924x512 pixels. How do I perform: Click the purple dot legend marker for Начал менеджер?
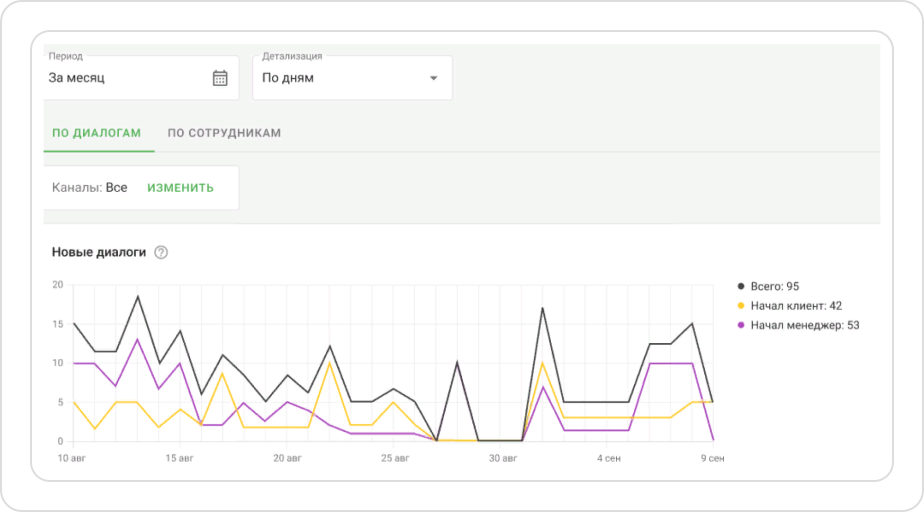click(741, 325)
